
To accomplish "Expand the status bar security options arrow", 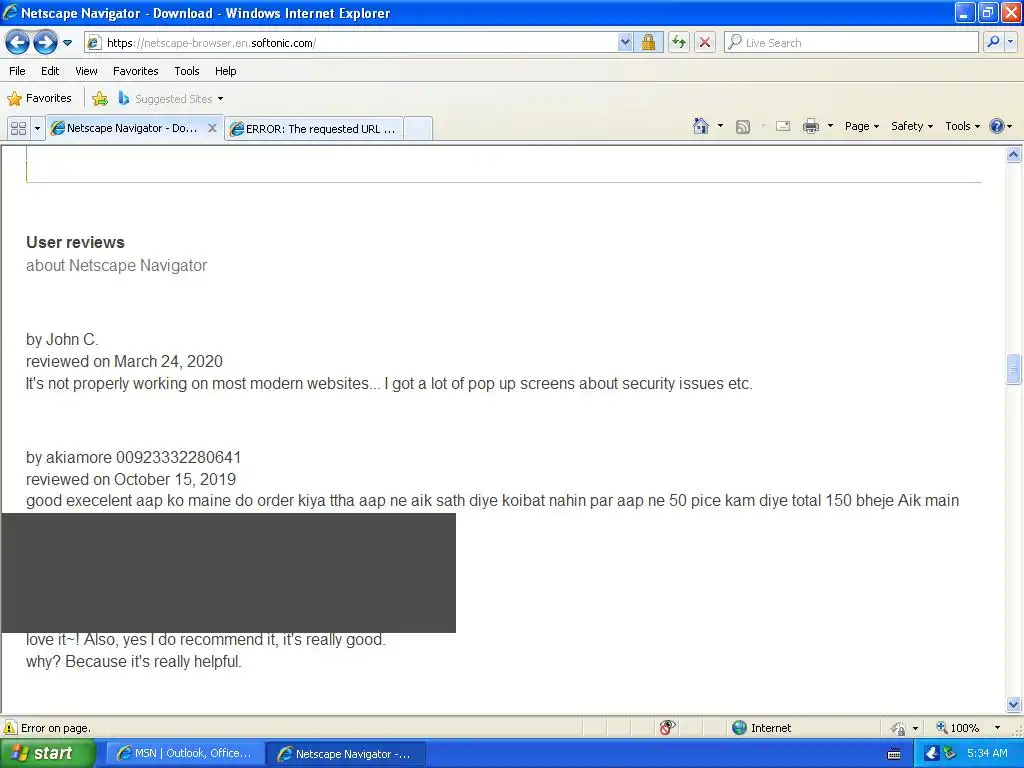I will pos(916,728).
